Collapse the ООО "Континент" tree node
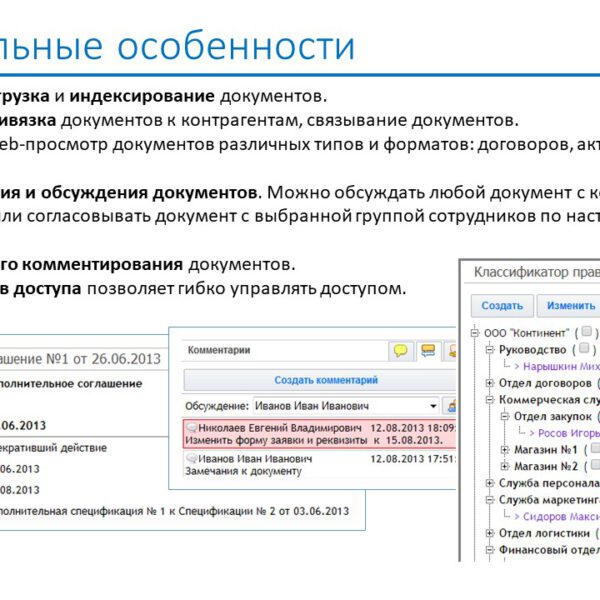Screen dimensions: 600x600 point(473,332)
